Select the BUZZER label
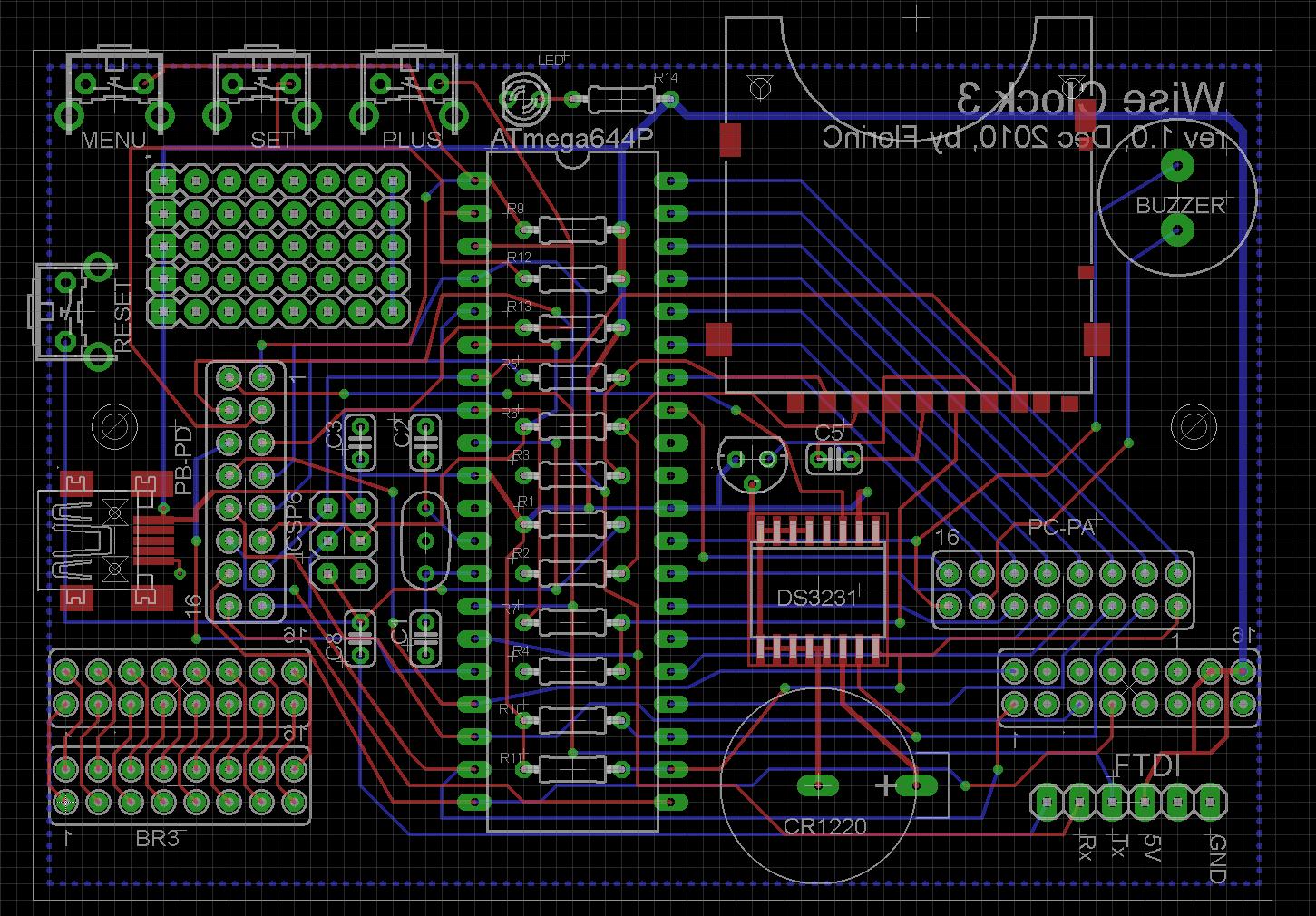 click(x=1179, y=206)
